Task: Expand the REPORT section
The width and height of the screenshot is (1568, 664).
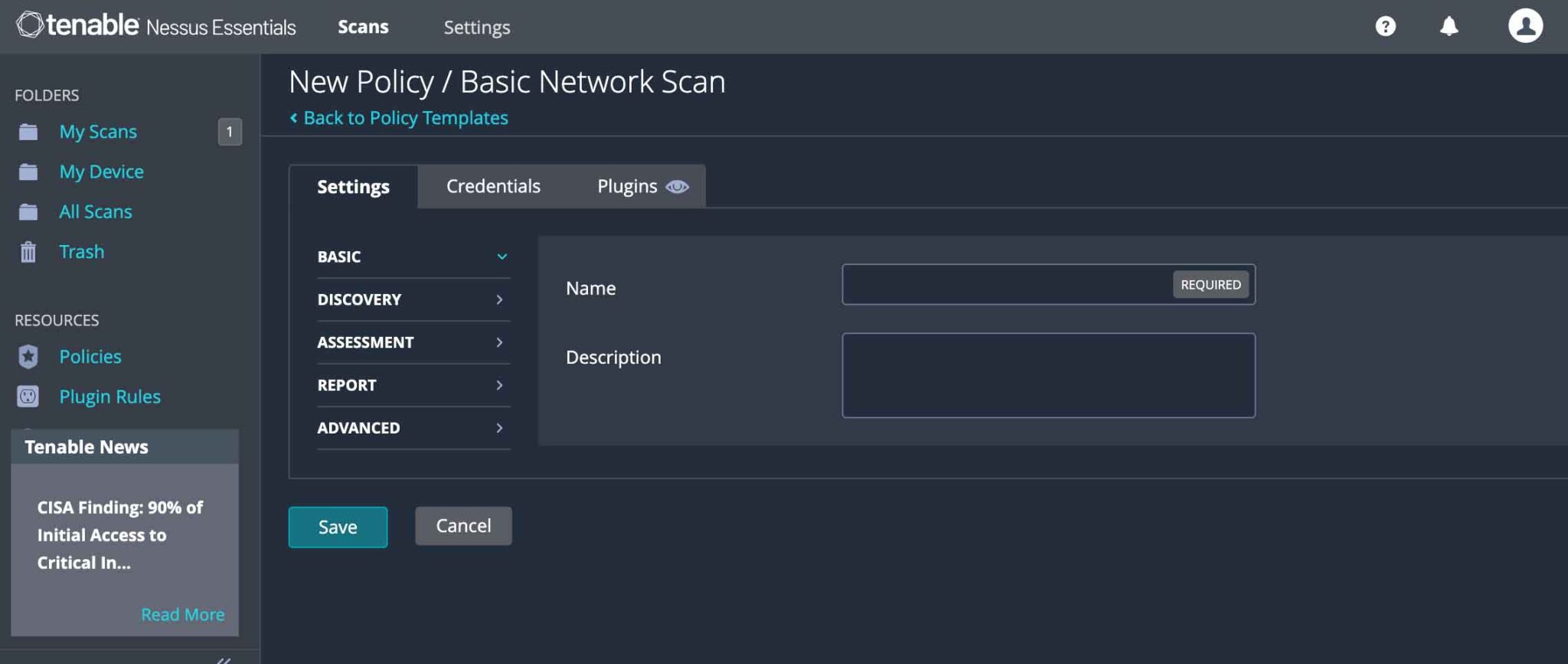Action: [413, 385]
